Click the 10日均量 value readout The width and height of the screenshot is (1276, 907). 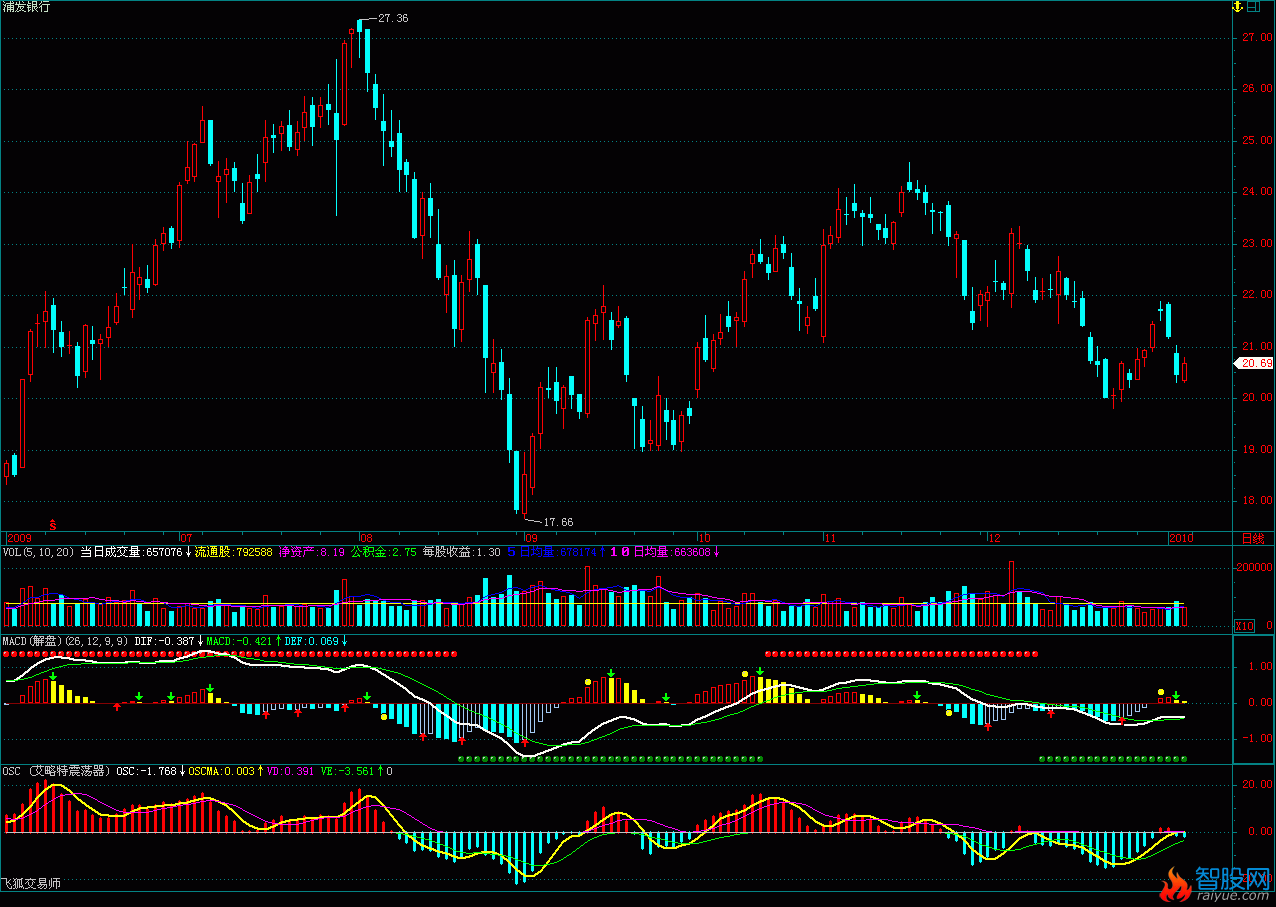point(664,551)
